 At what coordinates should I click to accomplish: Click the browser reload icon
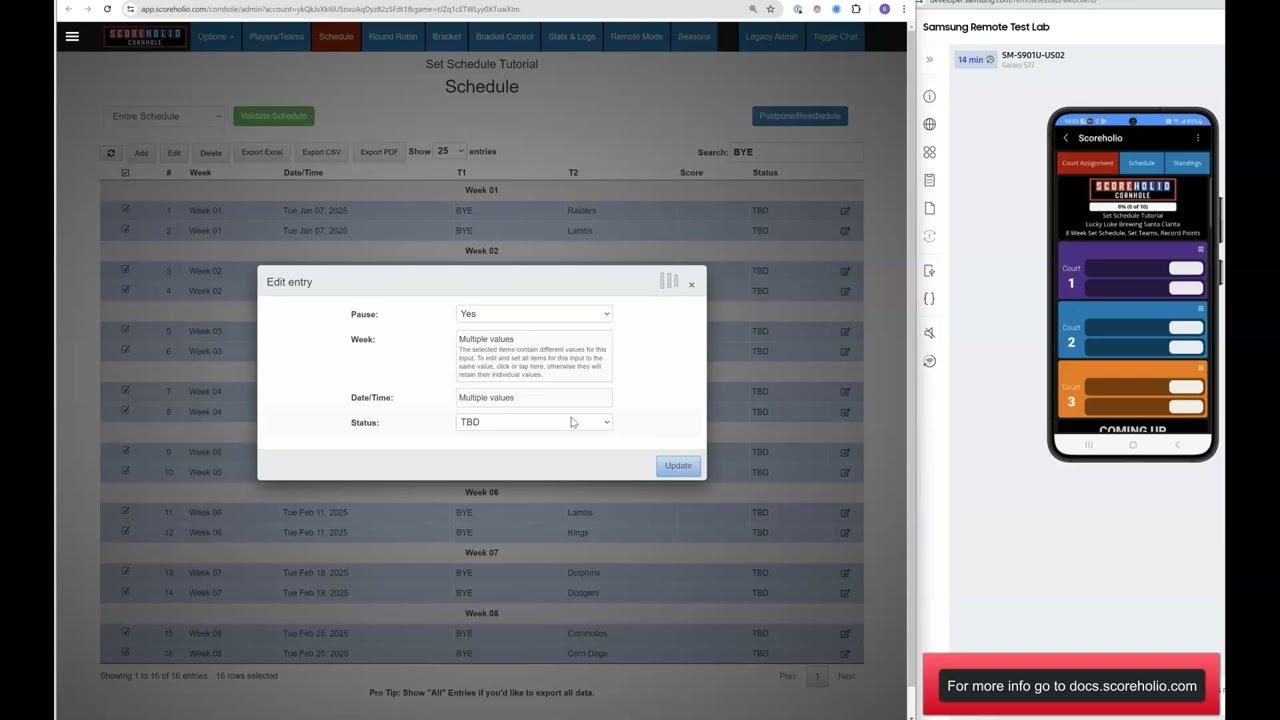(x=107, y=9)
